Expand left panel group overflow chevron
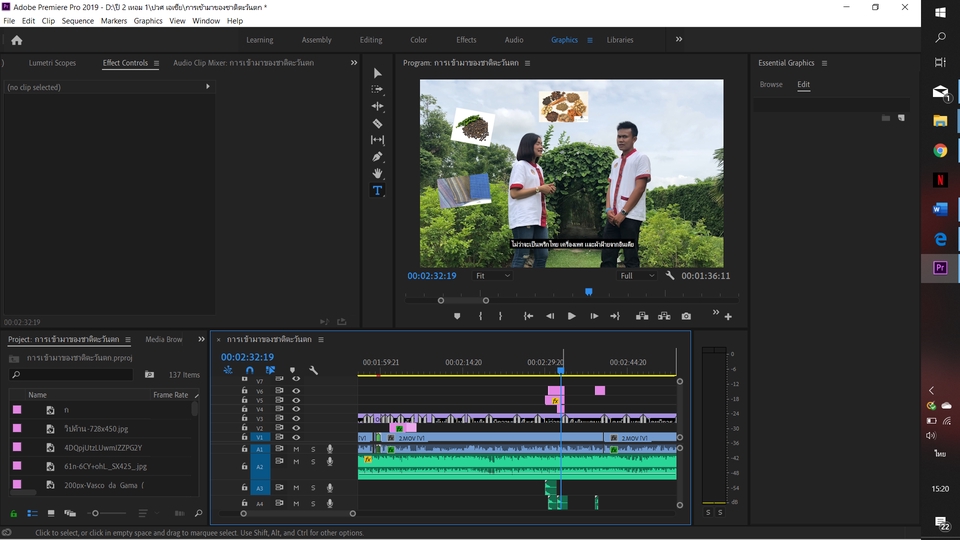960x540 pixels. pyautogui.click(x=353, y=62)
